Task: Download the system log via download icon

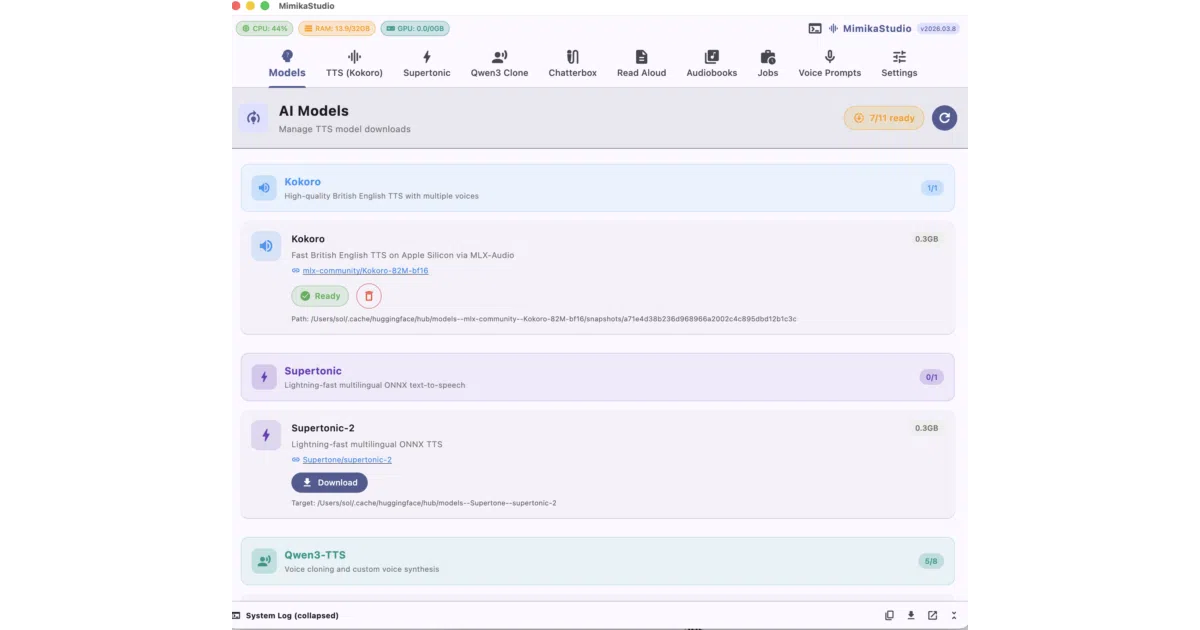Action: (911, 615)
